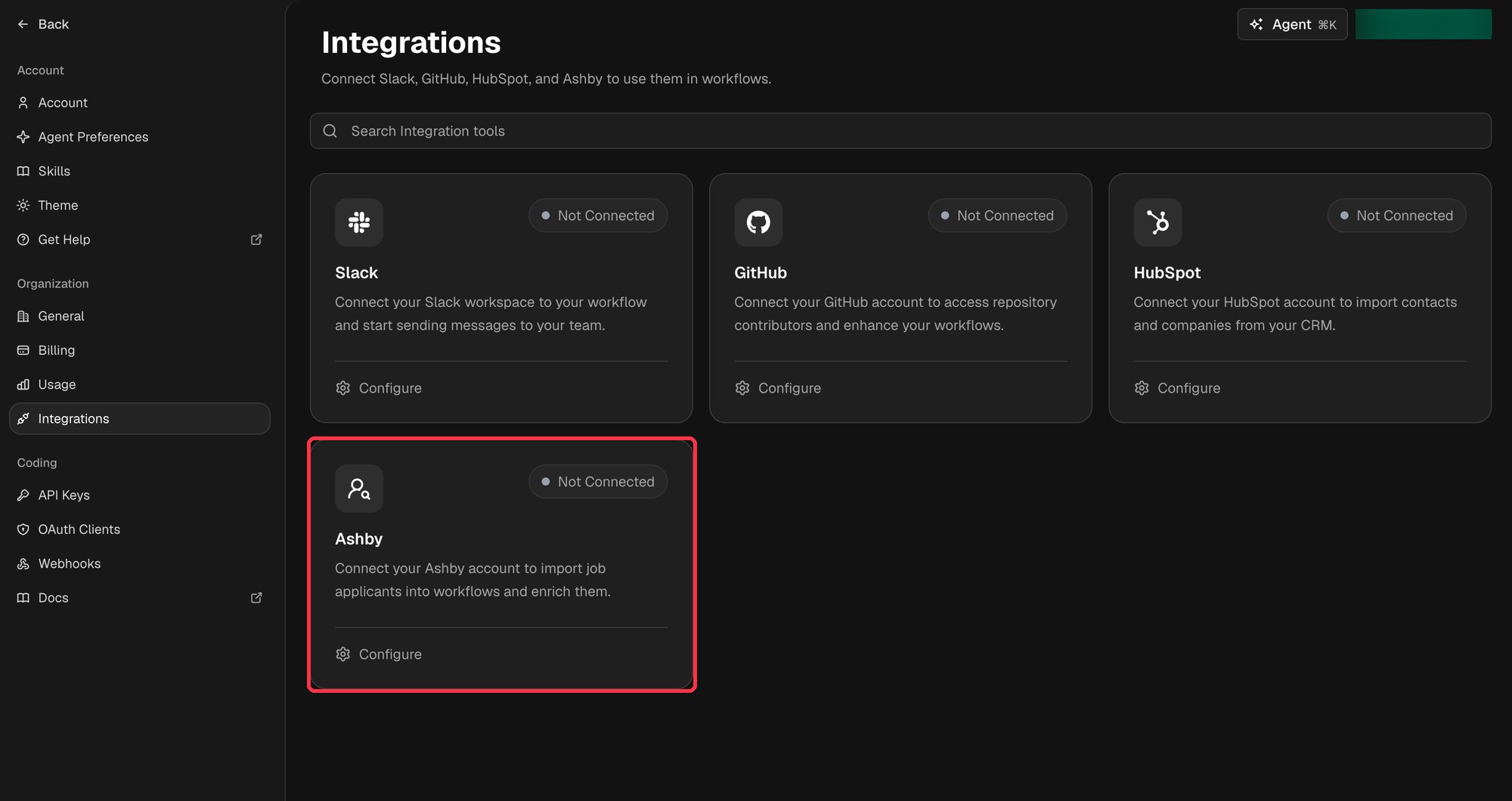Screen dimensions: 1512x801
Task: Configure the Ashby integration
Action: [379, 654]
